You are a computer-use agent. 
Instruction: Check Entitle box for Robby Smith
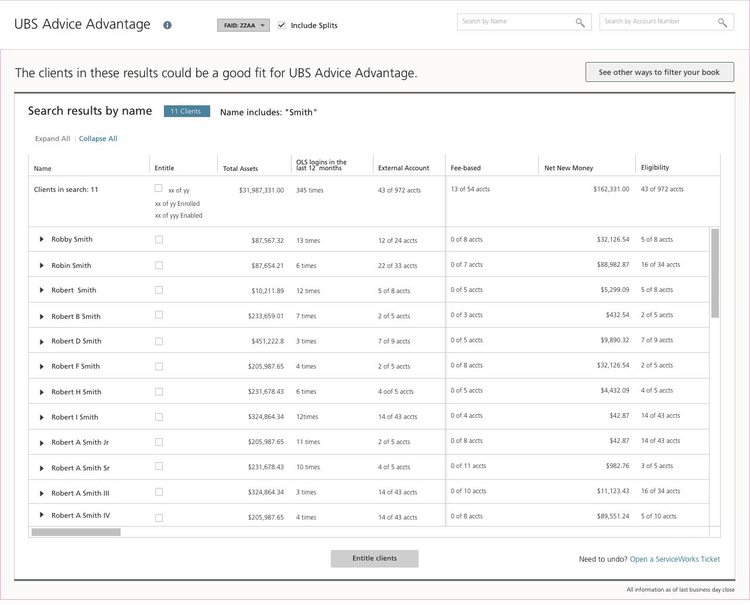pos(159,240)
